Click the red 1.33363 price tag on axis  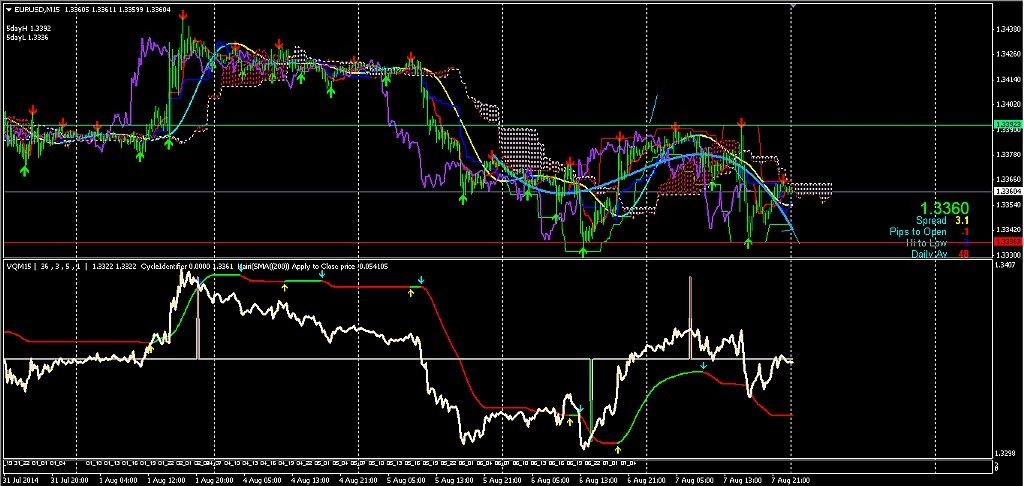tap(1006, 243)
